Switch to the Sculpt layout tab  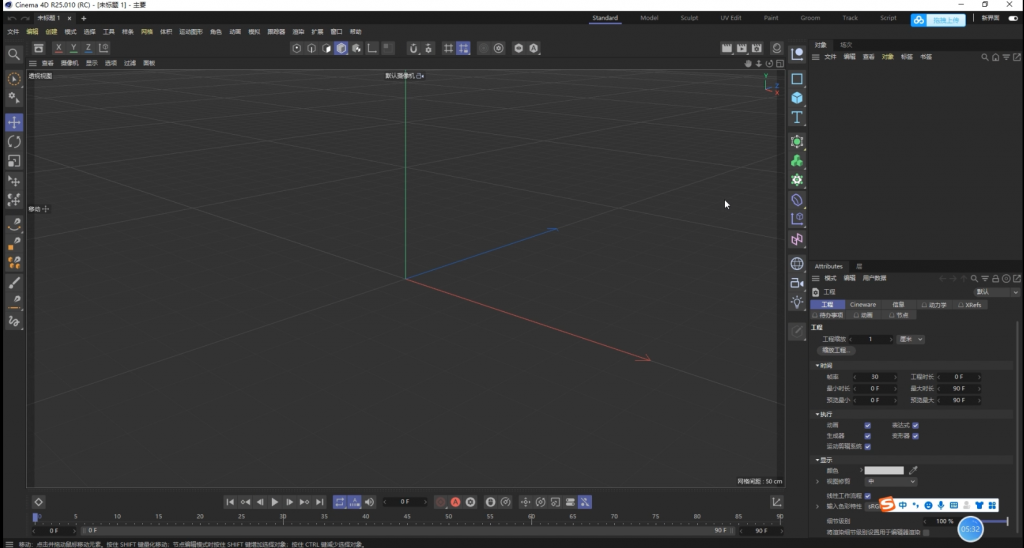689,18
